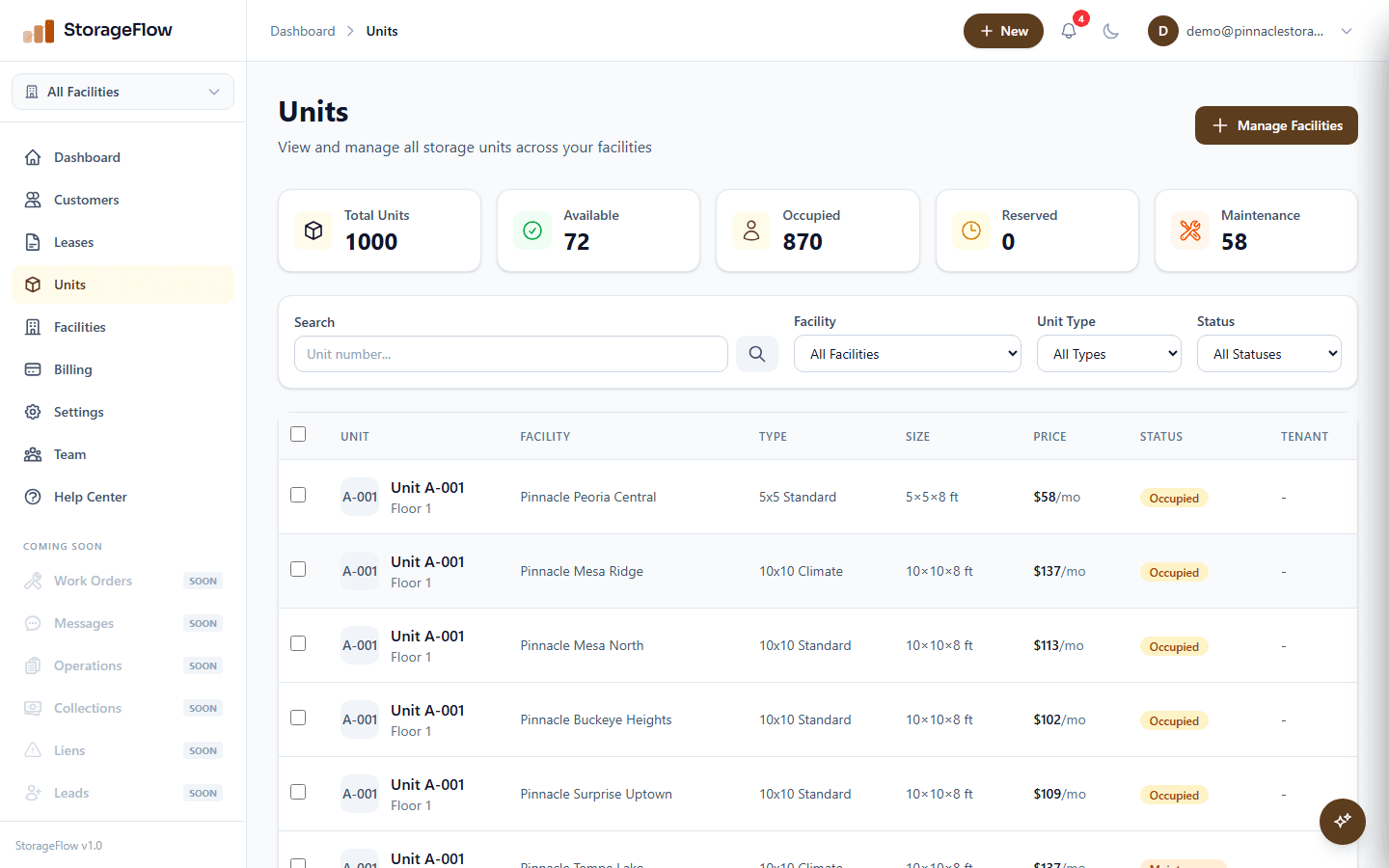Viewport: 1389px width, 868px height.
Task: Click the magnifying glass search icon
Action: [x=756, y=353]
